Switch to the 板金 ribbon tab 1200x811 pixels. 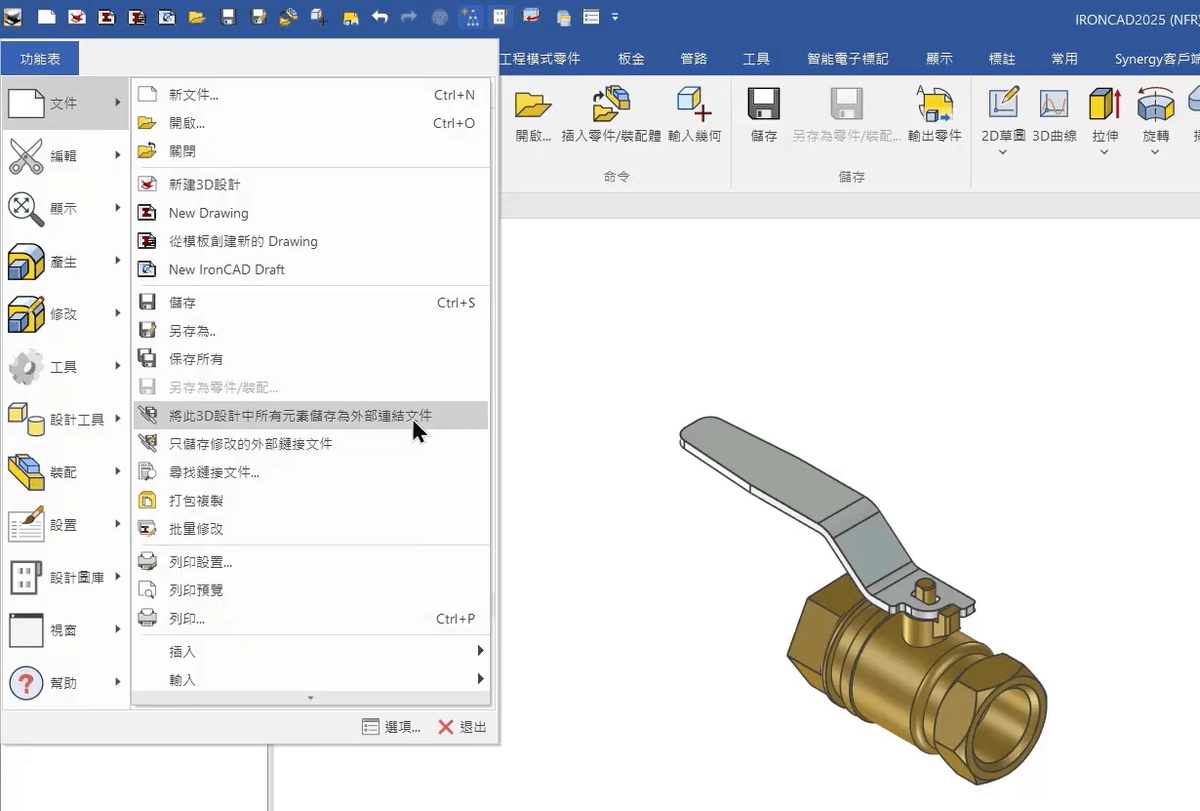click(x=630, y=58)
